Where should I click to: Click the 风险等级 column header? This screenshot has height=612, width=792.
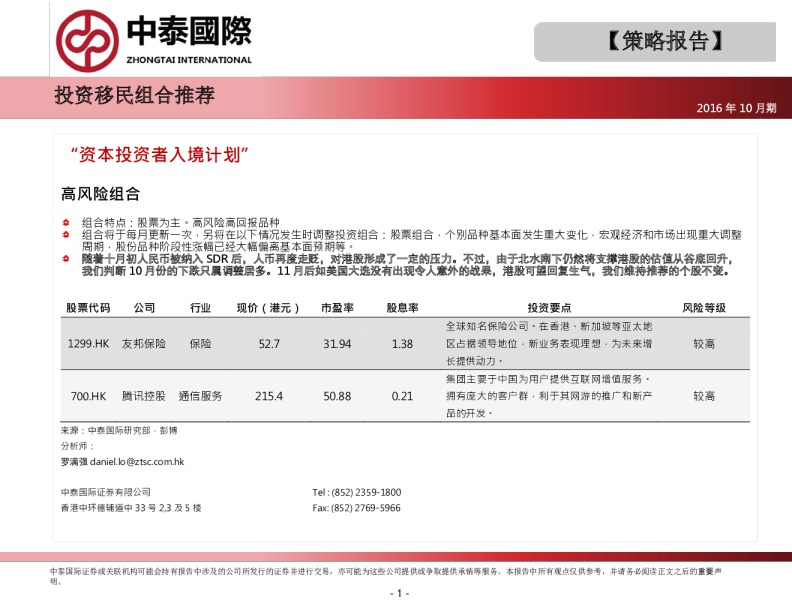pos(704,308)
